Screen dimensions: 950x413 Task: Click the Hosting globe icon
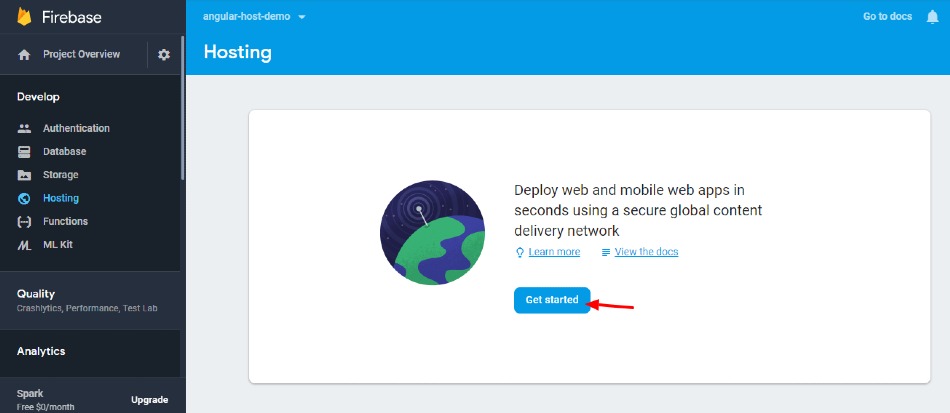tap(24, 198)
